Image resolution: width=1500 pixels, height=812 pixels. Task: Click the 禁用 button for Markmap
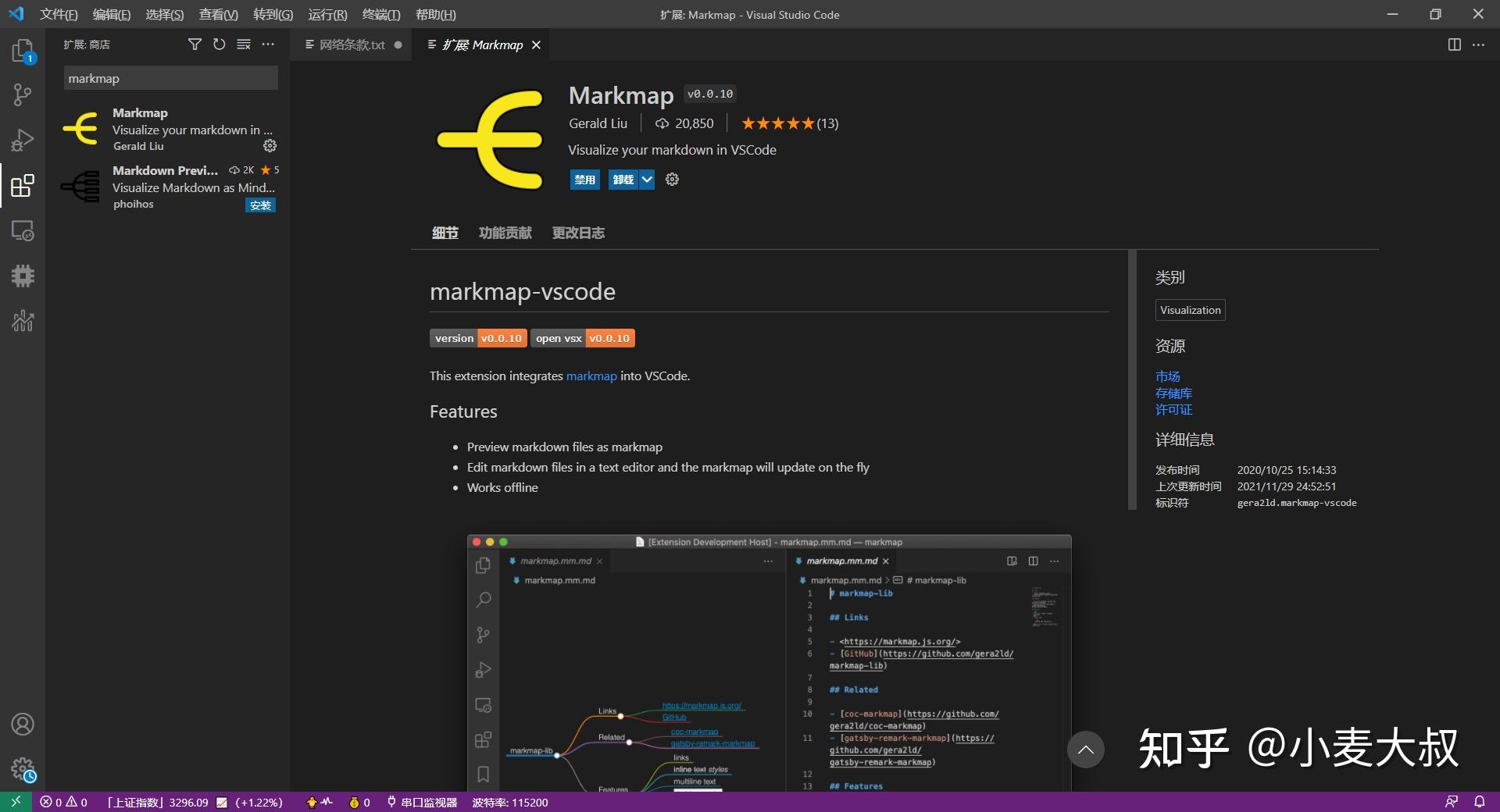pyautogui.click(x=584, y=180)
